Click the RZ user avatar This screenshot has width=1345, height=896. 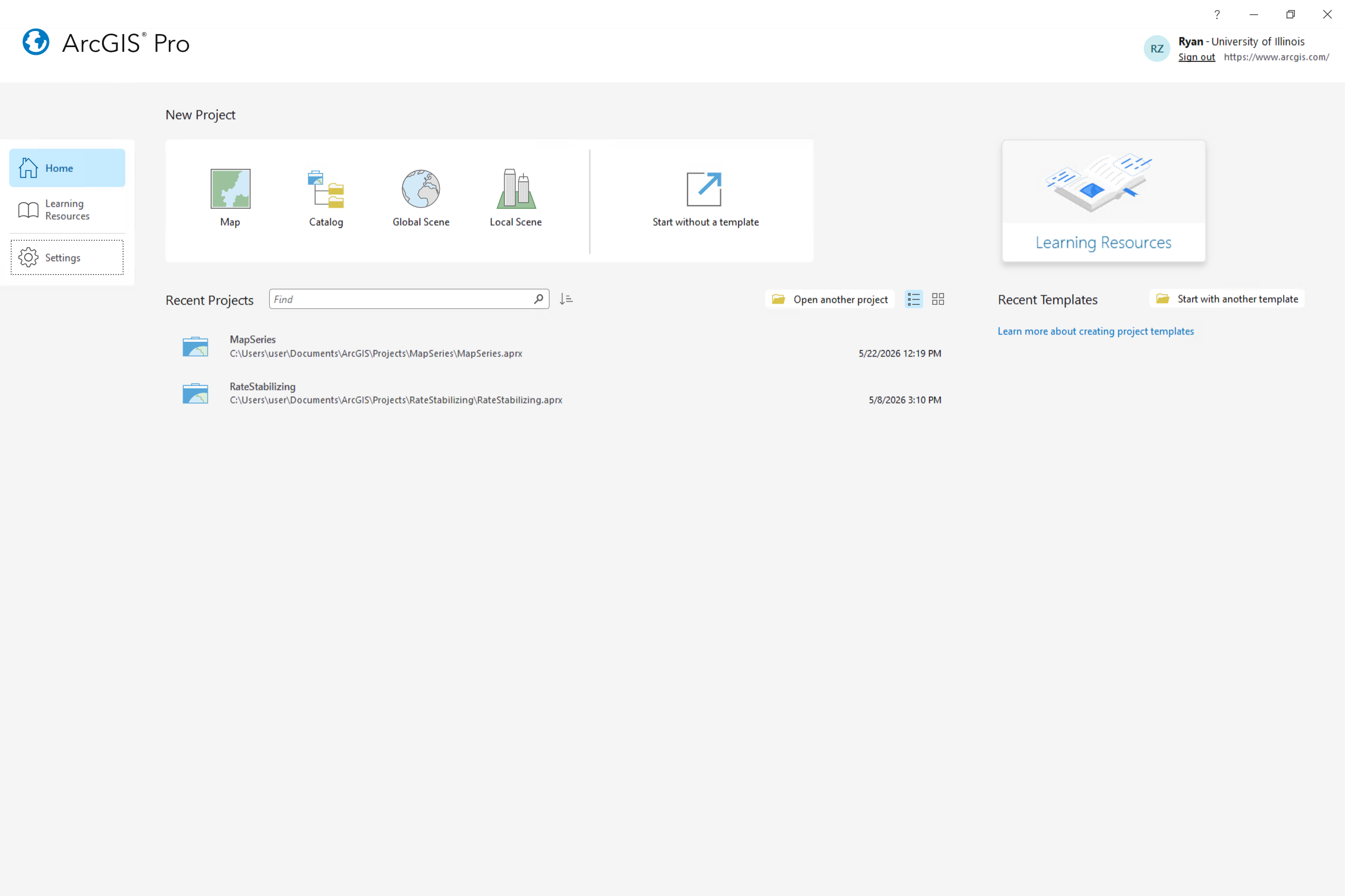[1156, 48]
